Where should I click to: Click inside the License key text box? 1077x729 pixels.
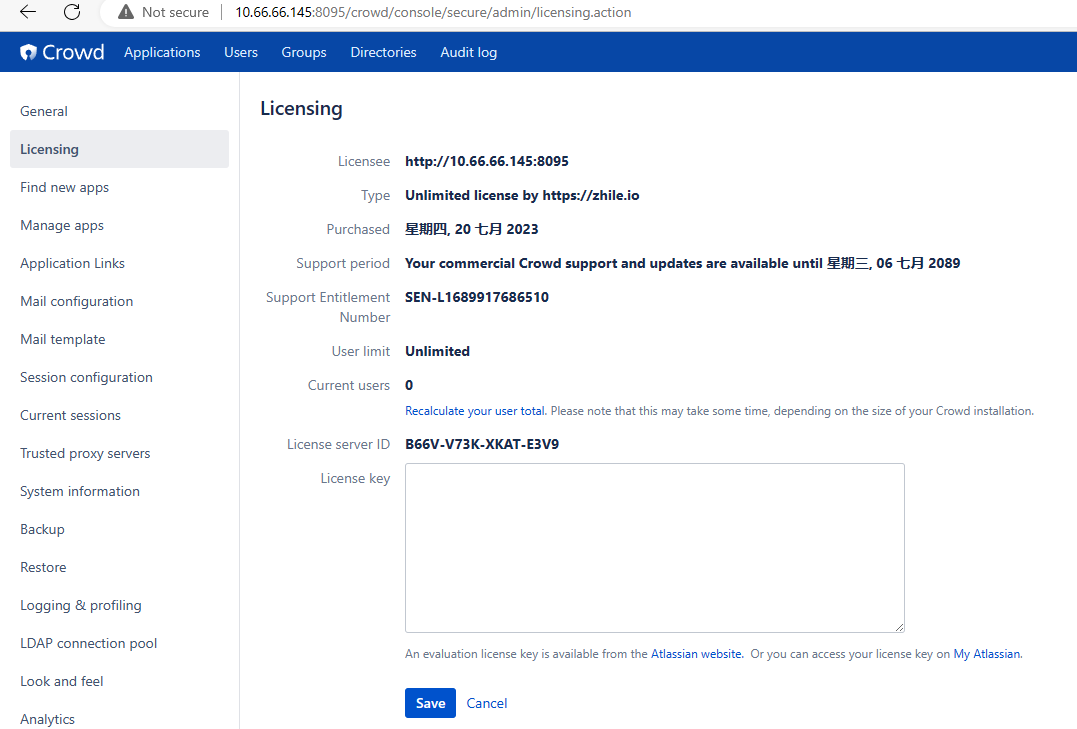point(653,545)
